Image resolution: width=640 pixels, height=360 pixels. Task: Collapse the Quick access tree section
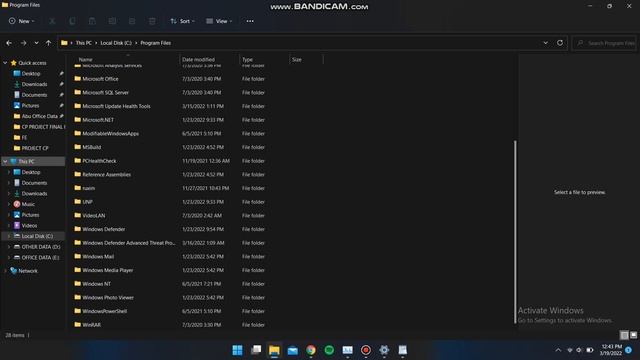click(5, 63)
